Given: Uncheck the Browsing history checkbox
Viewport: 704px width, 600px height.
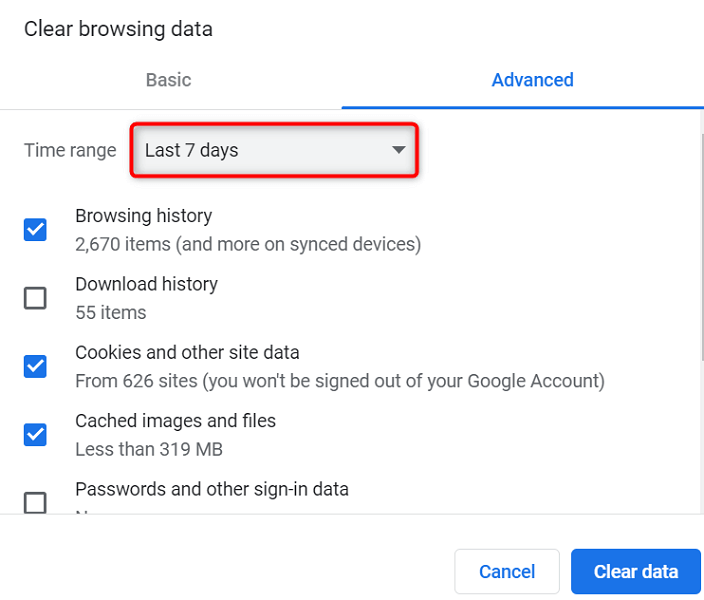Looking at the screenshot, I should pos(35,230).
